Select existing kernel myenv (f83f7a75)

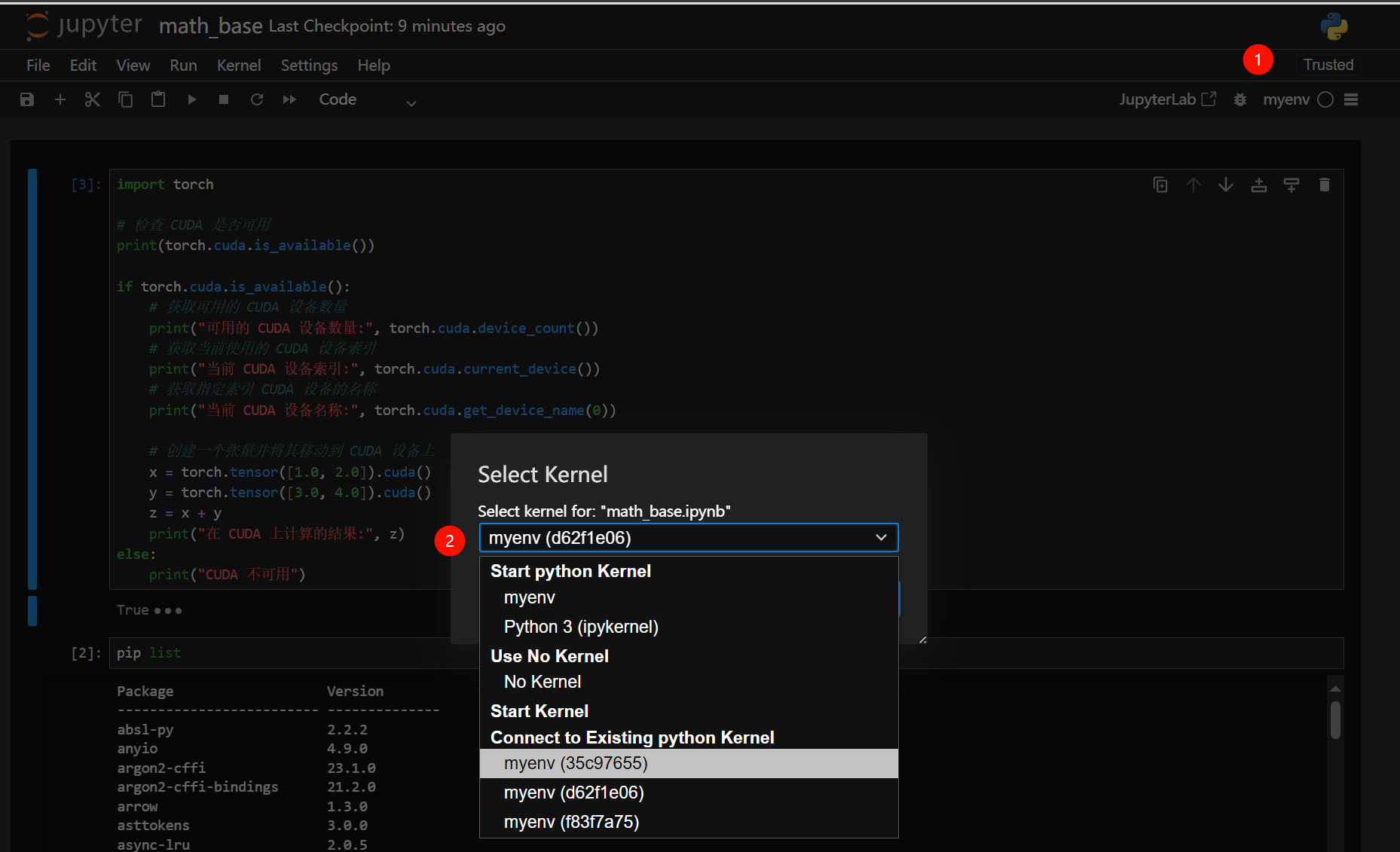point(689,822)
